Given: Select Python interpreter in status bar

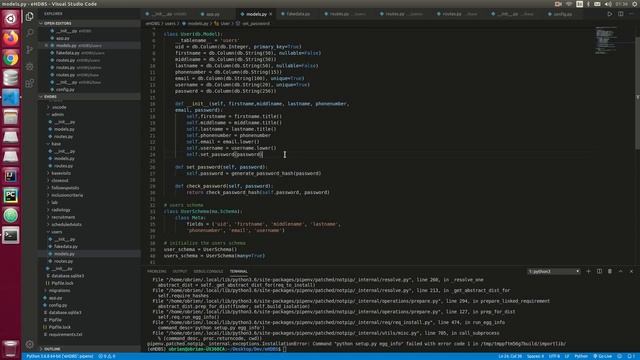Looking at the screenshot, I should [x=60, y=356].
